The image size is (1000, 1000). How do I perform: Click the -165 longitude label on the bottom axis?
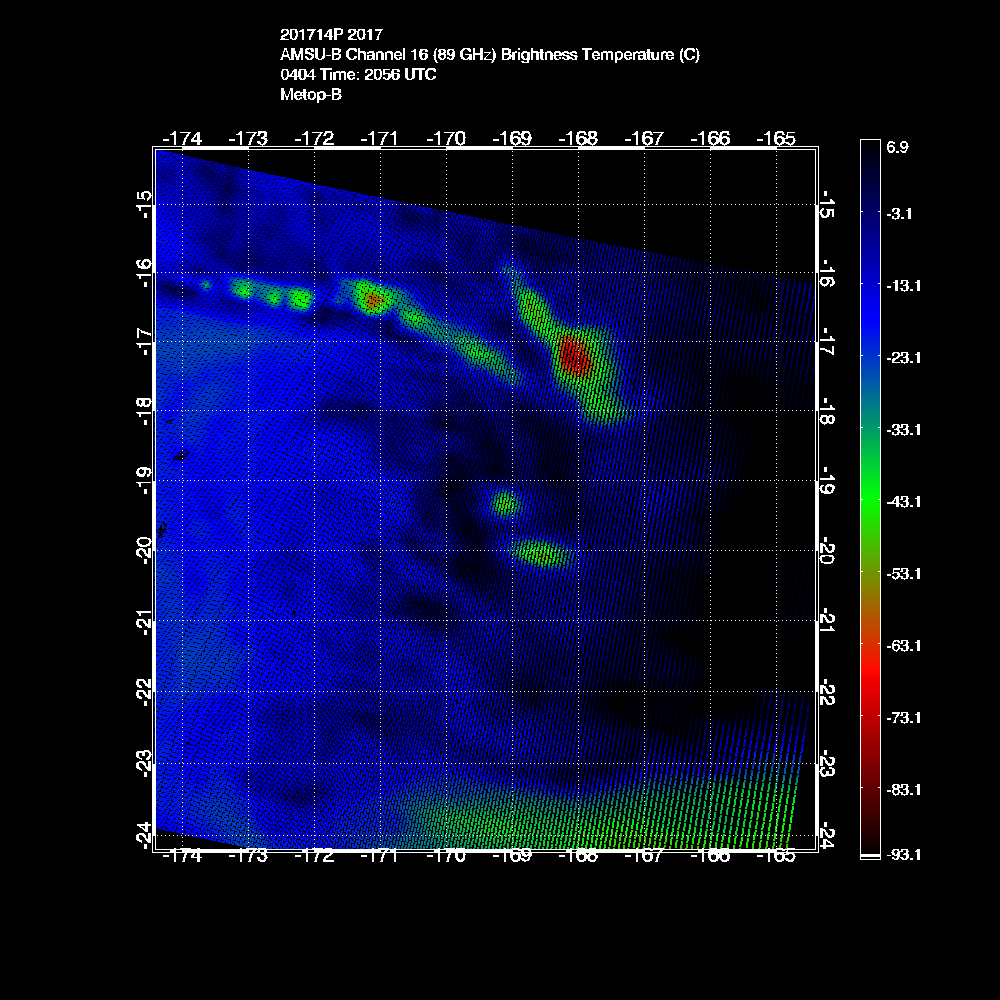776,856
